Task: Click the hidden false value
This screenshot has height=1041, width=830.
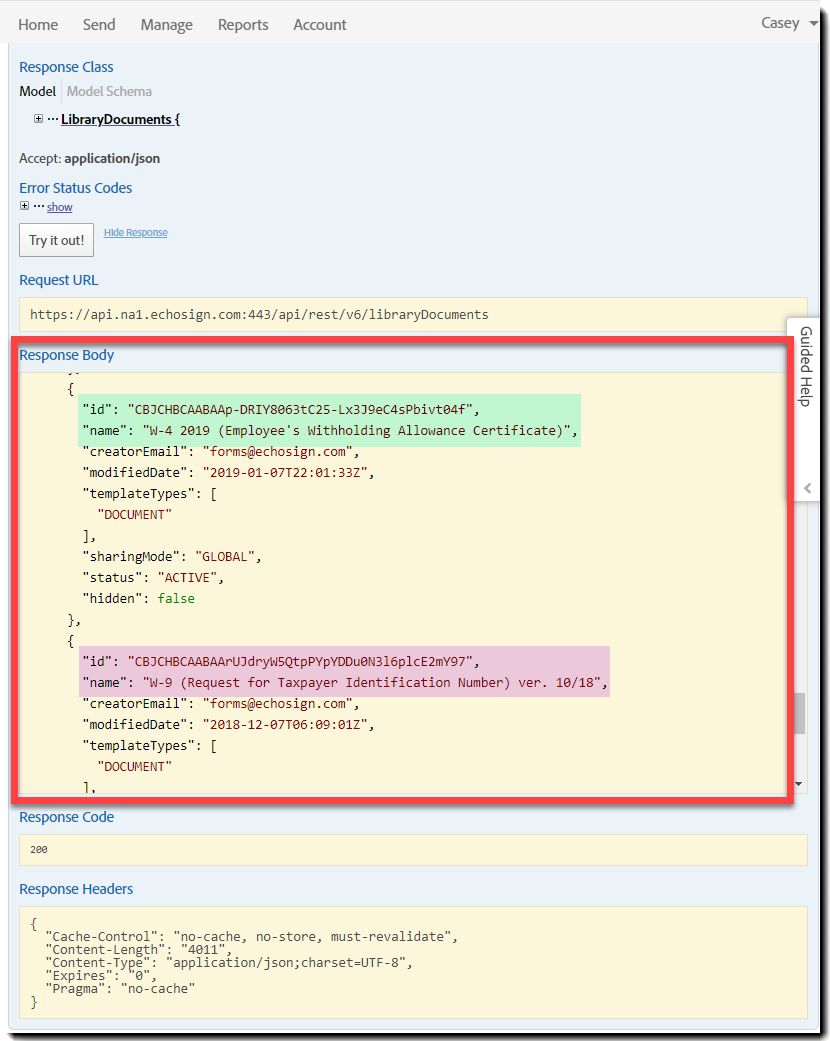Action: [x=176, y=598]
